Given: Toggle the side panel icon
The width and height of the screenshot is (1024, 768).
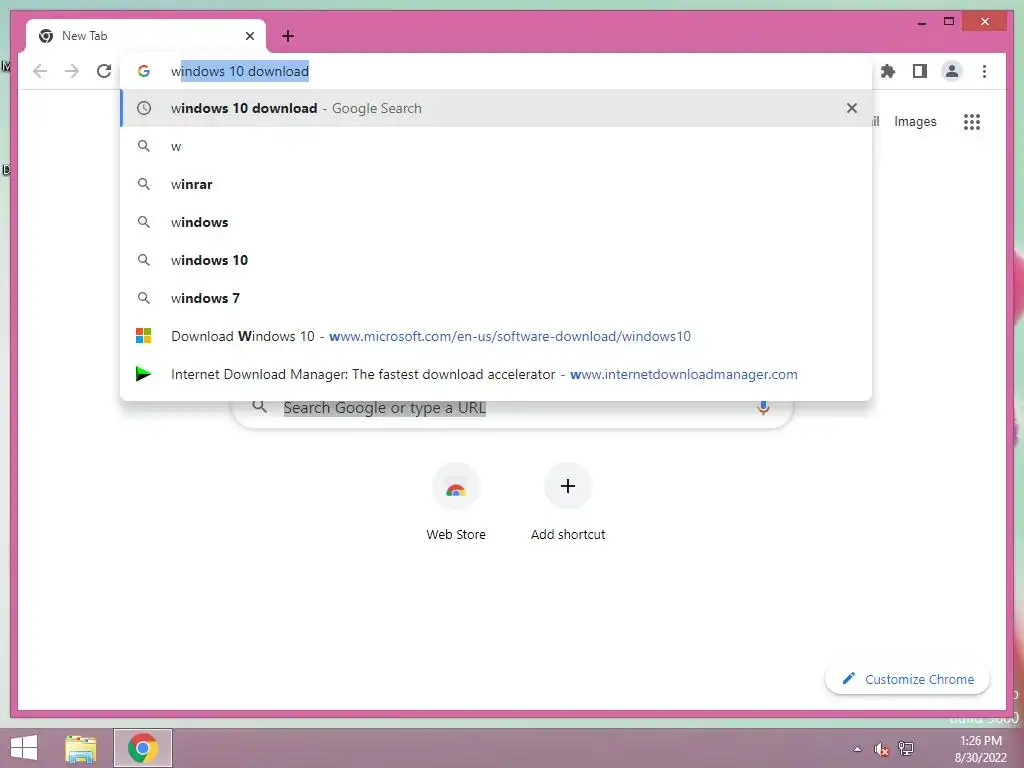Looking at the screenshot, I should [x=920, y=71].
